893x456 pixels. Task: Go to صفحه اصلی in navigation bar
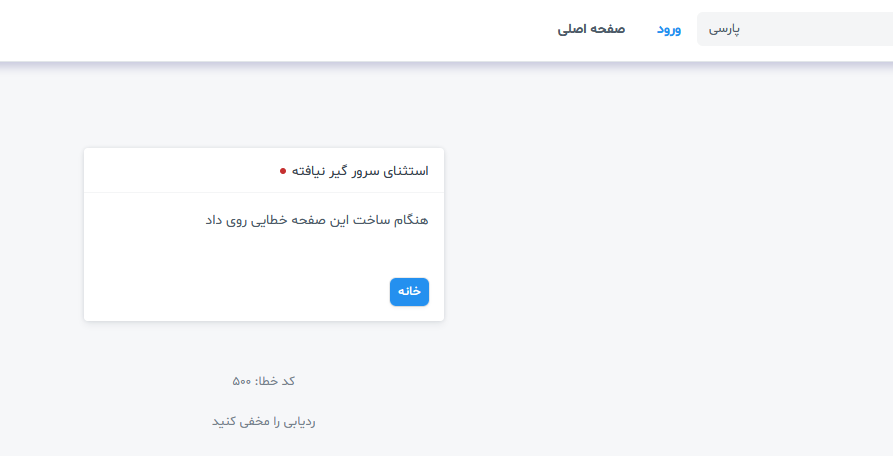(591, 29)
